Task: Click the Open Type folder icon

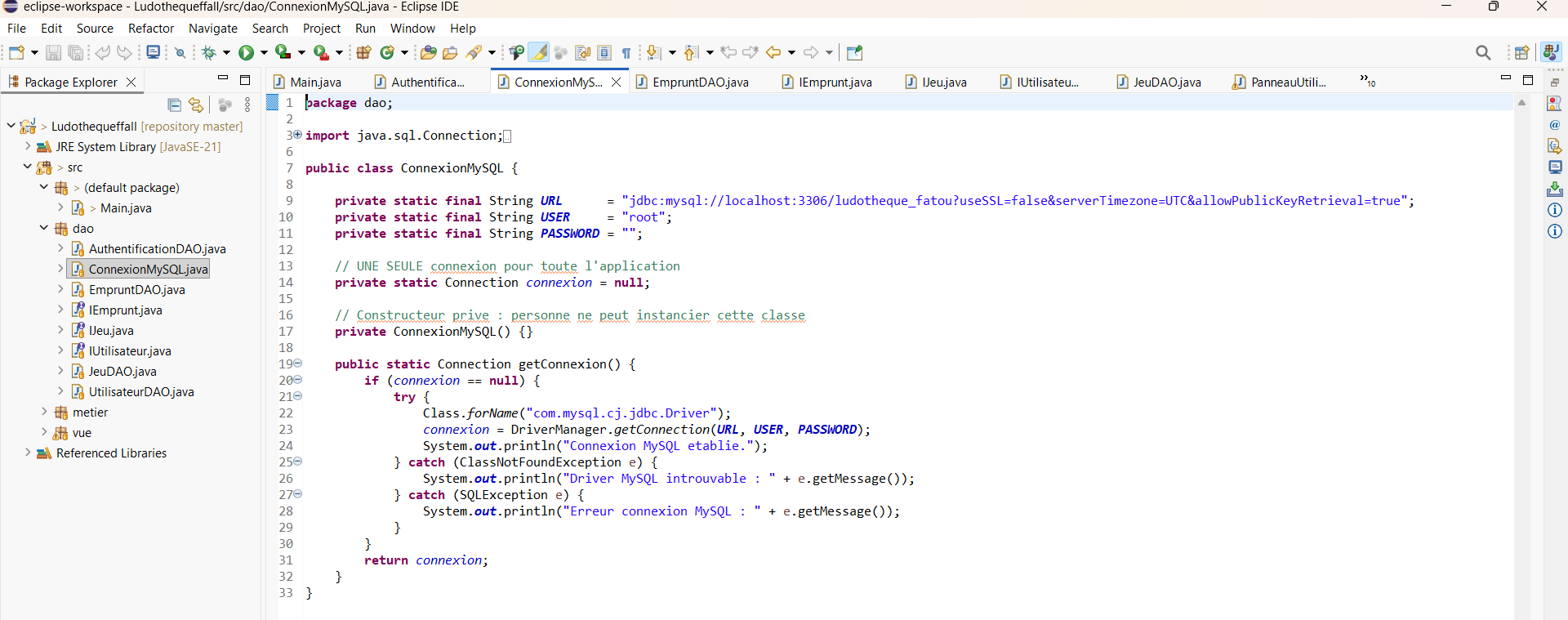Action: 429,52
